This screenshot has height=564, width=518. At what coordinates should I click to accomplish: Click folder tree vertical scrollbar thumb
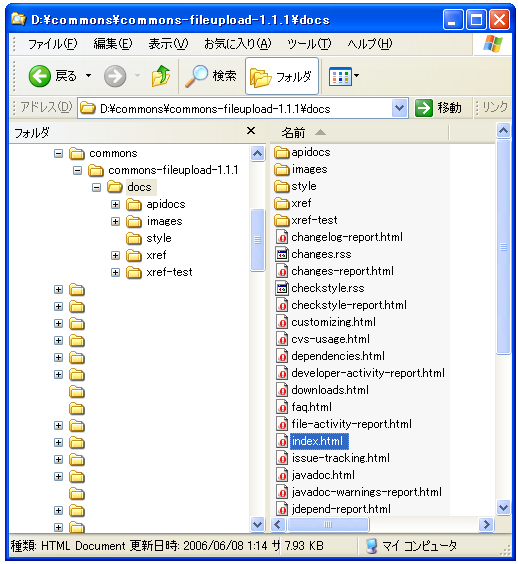click(257, 240)
